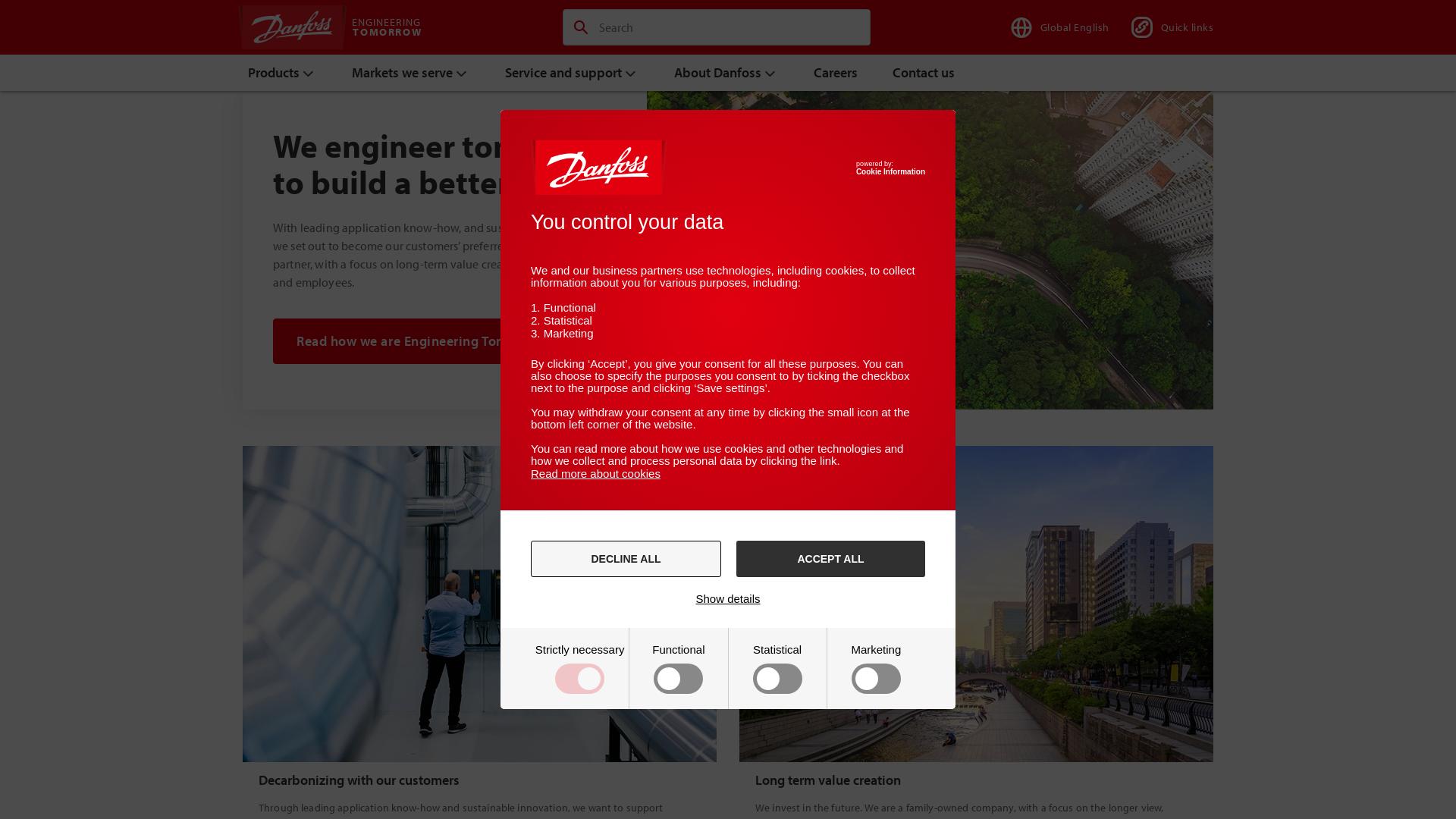Image resolution: width=1456 pixels, height=819 pixels.
Task: Click the search magnifier icon
Action: coord(581,27)
